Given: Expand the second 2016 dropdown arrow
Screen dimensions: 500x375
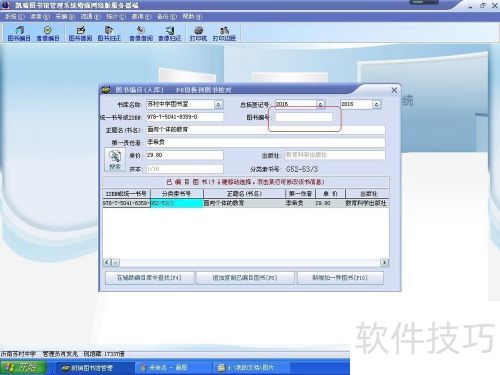Looking at the screenshot, I should tap(376, 105).
